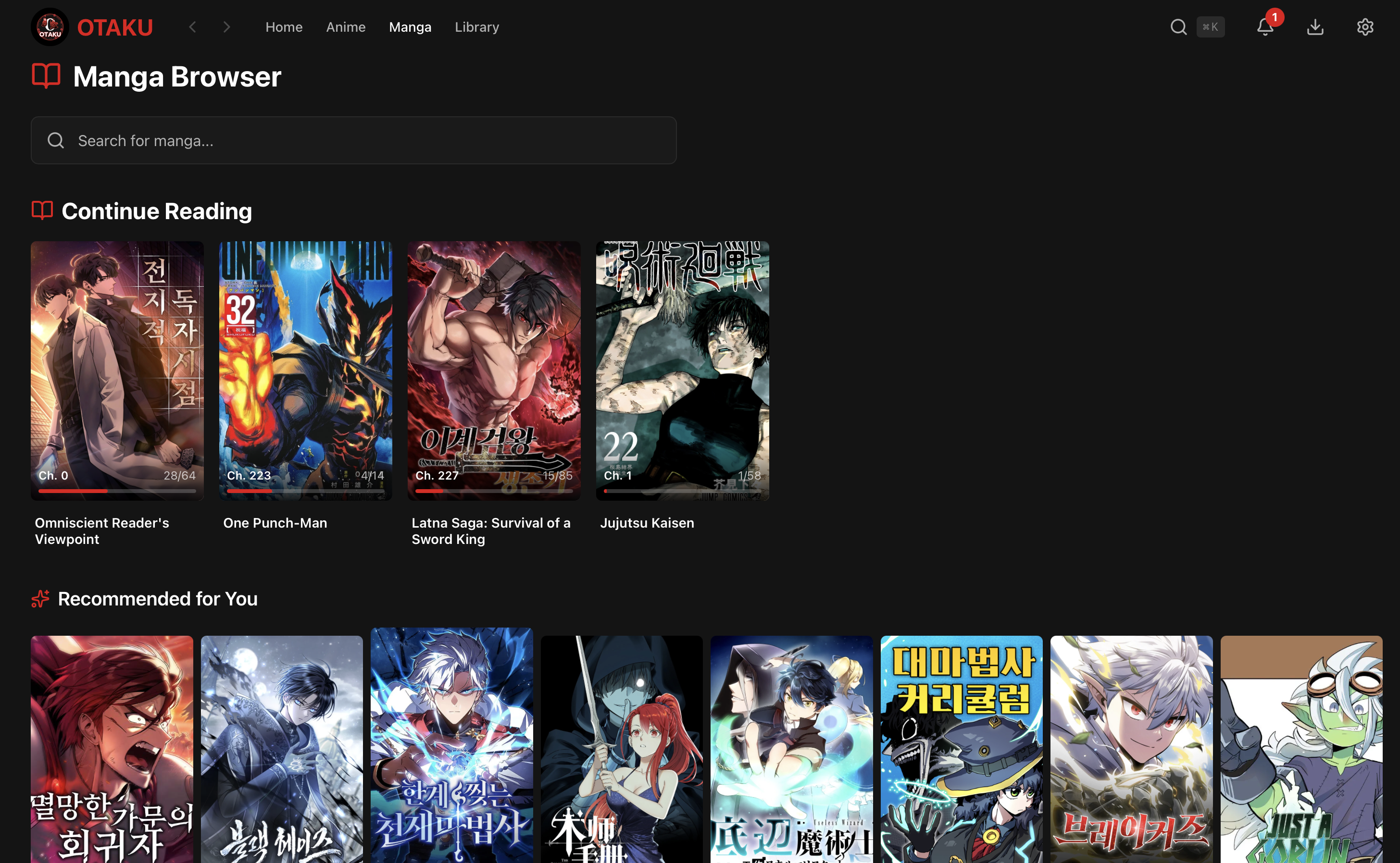The height and width of the screenshot is (863, 1400).
Task: Click One Punch-Man progress bar
Action: click(x=305, y=490)
